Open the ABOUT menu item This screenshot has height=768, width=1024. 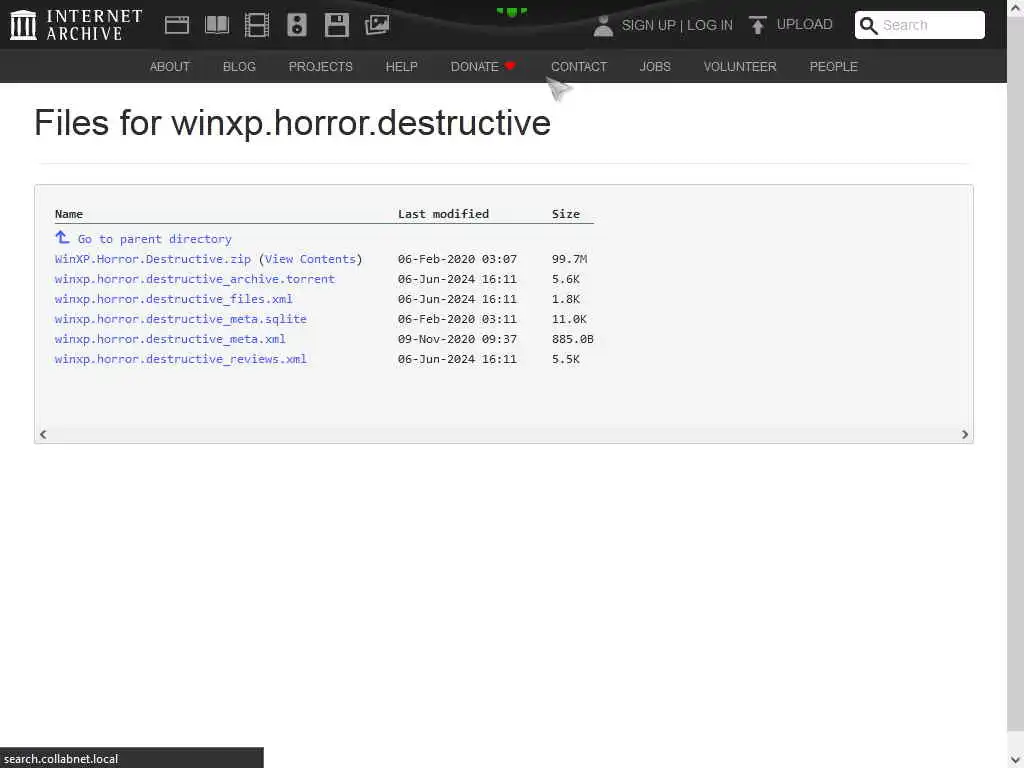pos(170,67)
